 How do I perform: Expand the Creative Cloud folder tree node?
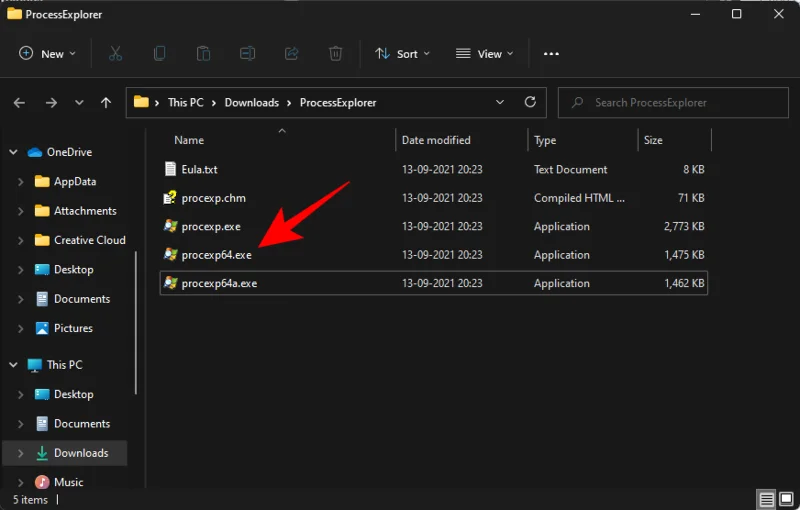(x=21, y=240)
